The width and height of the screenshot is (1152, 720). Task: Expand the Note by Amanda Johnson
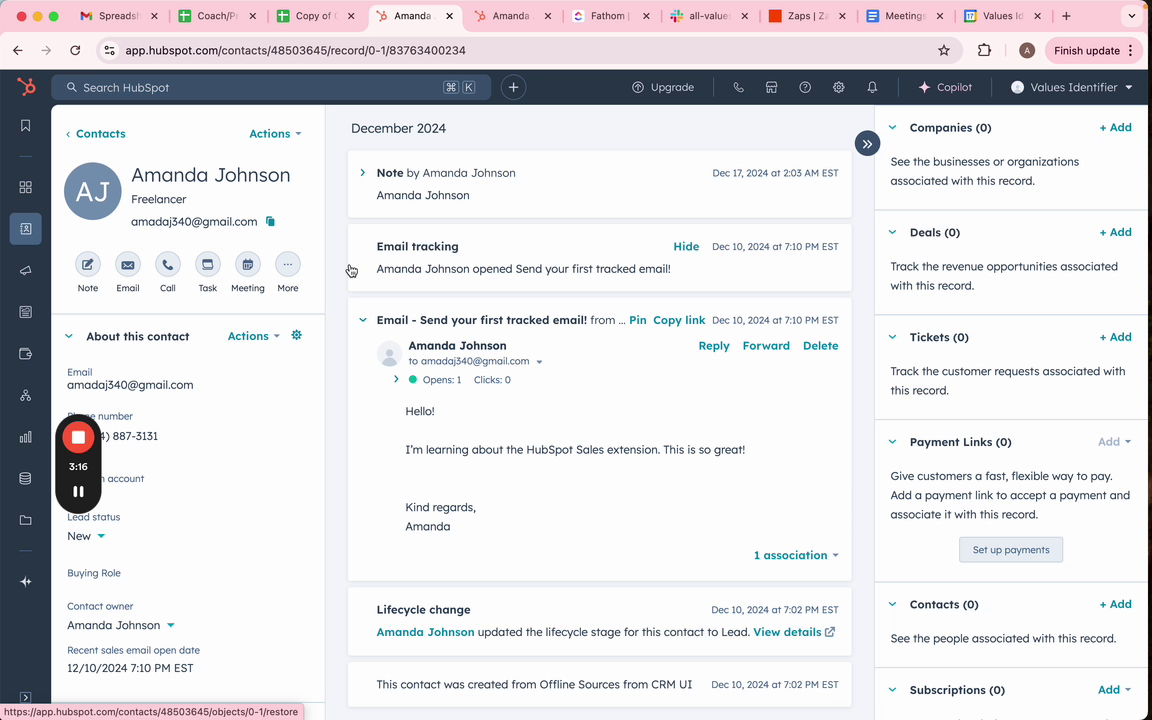[x=363, y=173]
